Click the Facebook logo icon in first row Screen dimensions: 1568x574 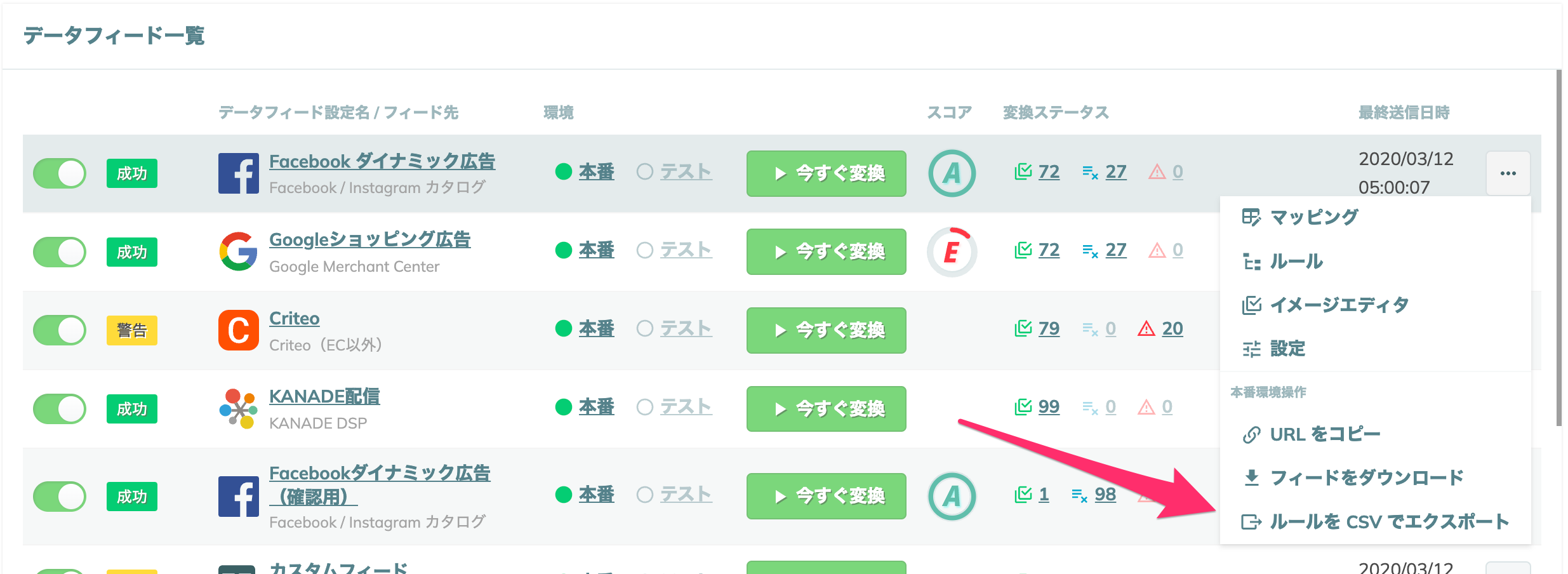(238, 173)
